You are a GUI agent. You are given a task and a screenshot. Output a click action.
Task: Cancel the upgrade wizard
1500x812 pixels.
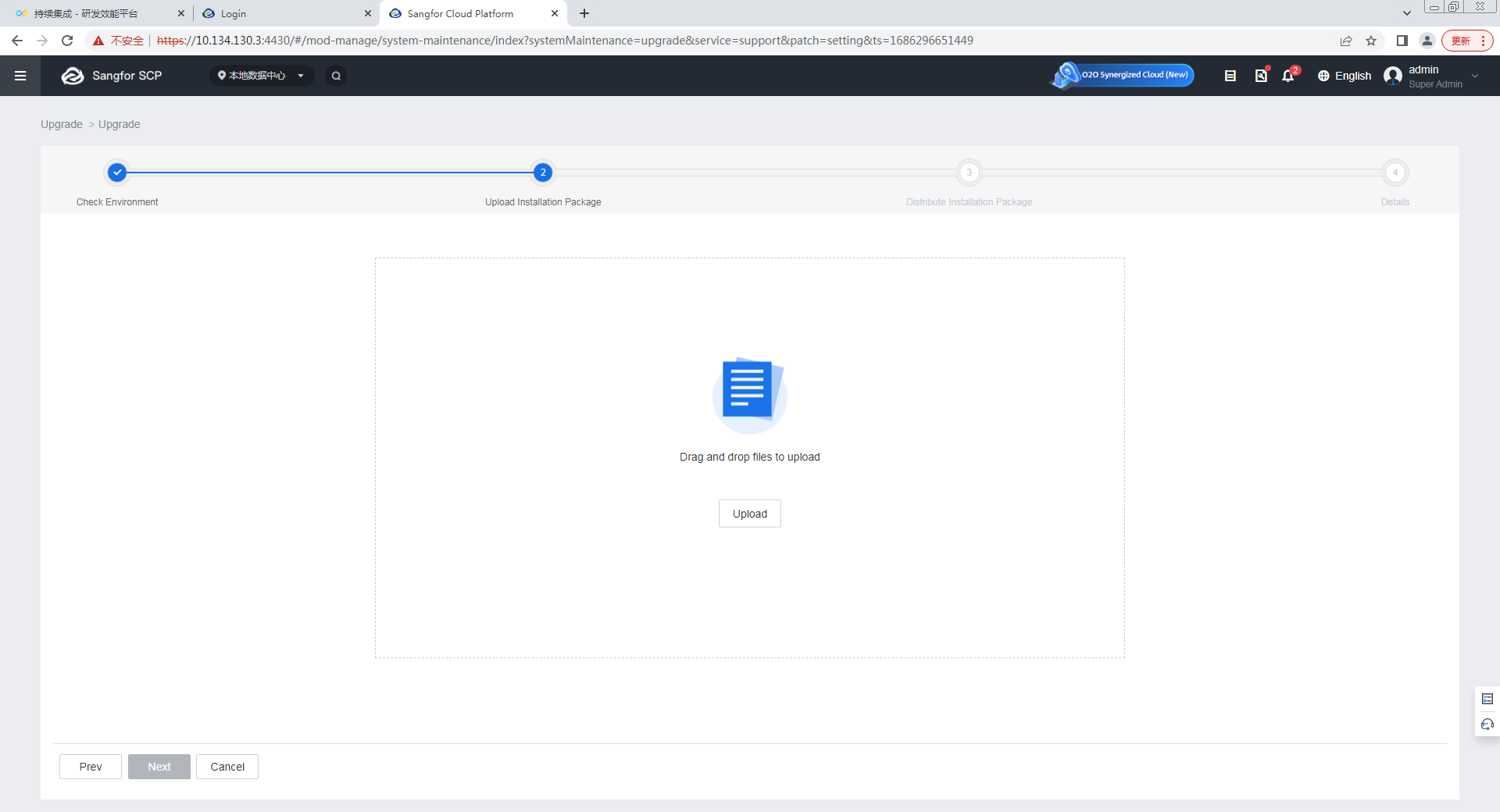tap(227, 767)
